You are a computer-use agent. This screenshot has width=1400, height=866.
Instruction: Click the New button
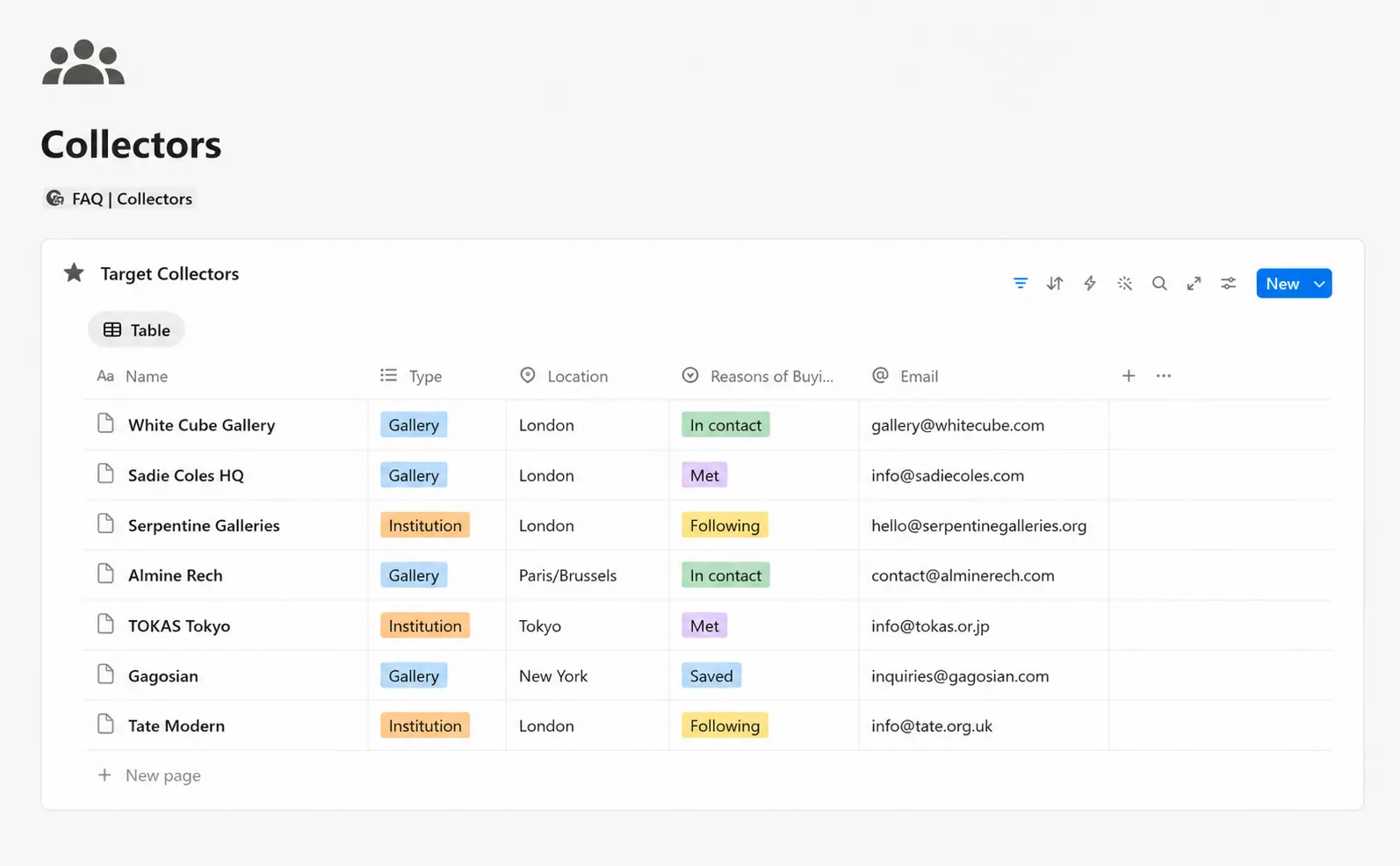coord(1282,284)
